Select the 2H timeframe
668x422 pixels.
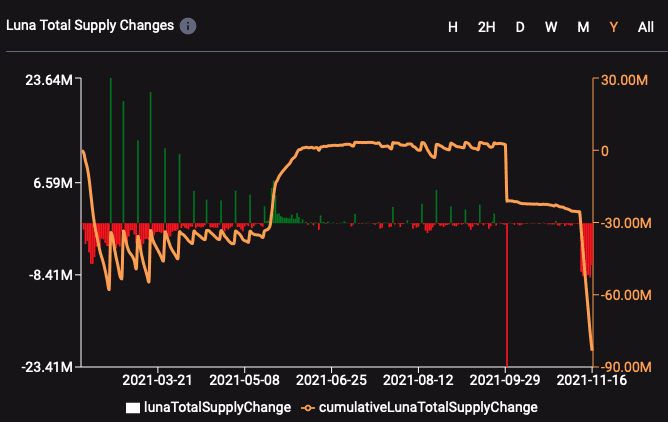click(x=486, y=27)
